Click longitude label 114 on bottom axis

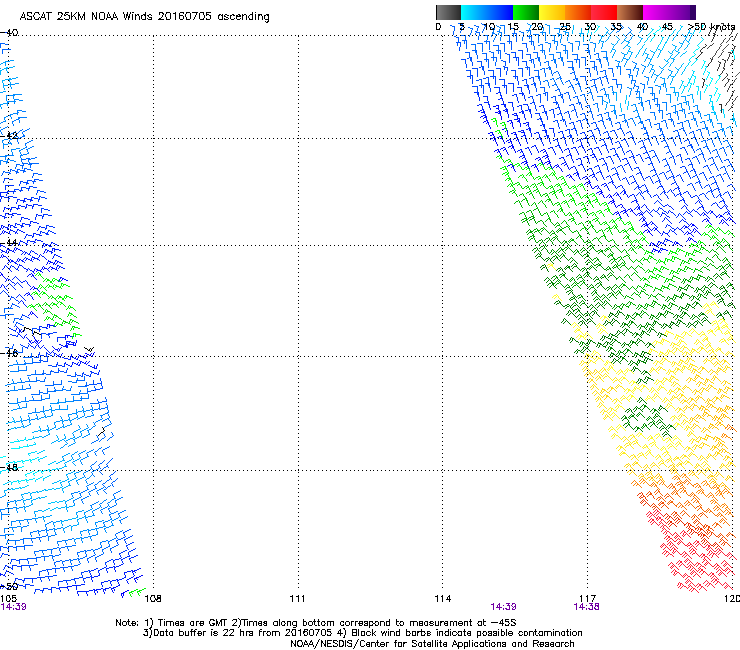tap(443, 599)
